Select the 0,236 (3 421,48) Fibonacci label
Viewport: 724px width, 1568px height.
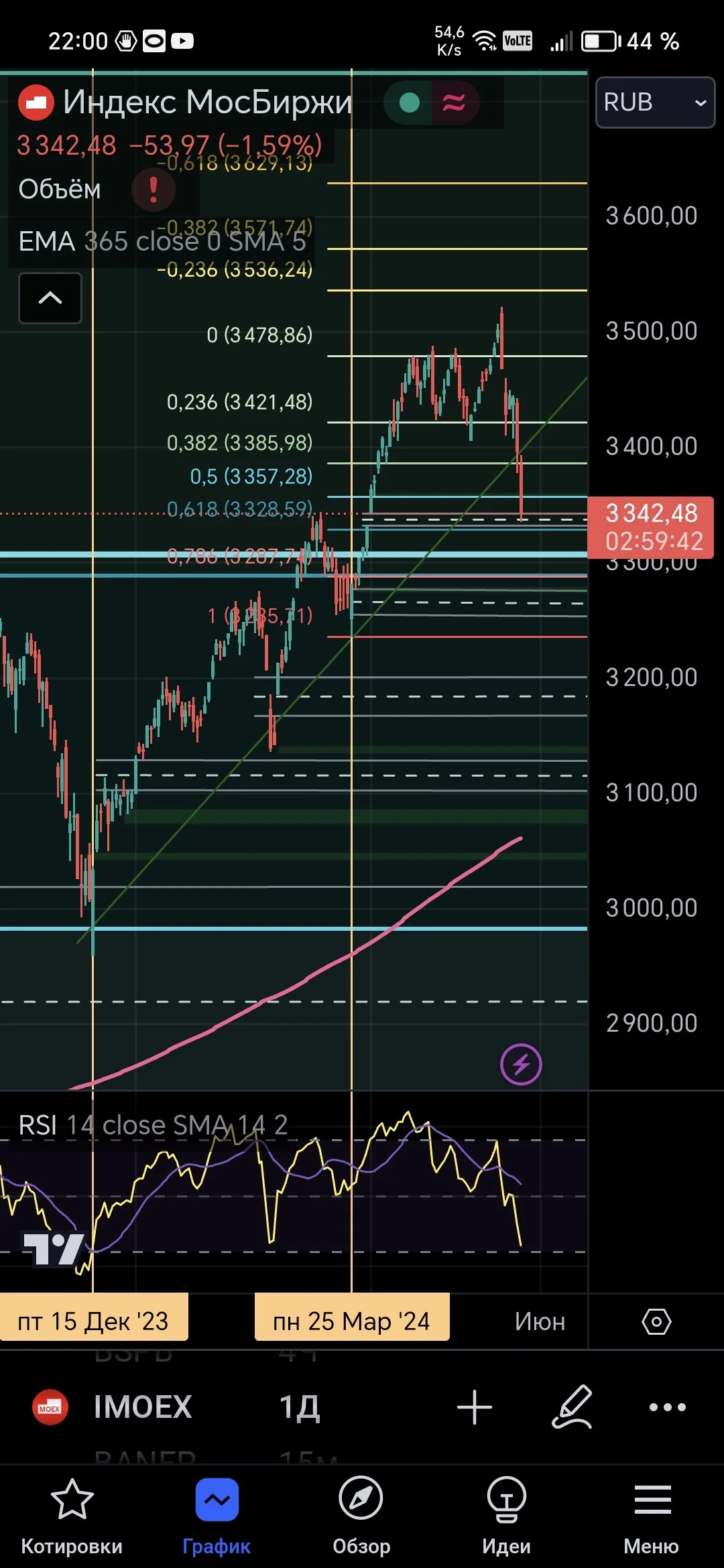click(x=239, y=402)
